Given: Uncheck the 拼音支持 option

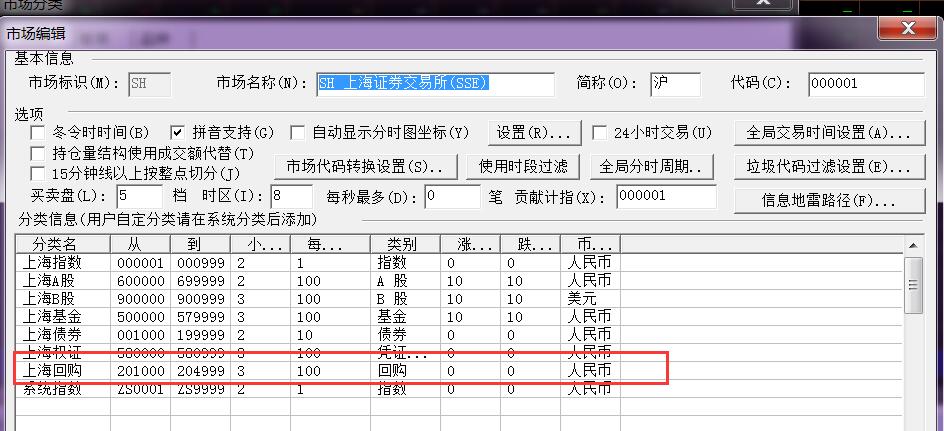Looking at the screenshot, I should 177,132.
